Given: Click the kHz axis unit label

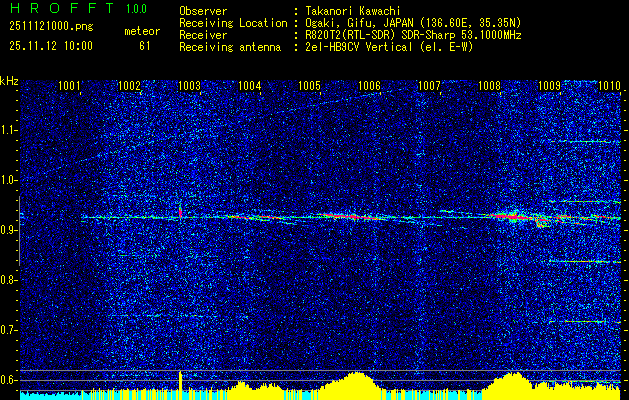Looking at the screenshot, I should pyautogui.click(x=9, y=81).
